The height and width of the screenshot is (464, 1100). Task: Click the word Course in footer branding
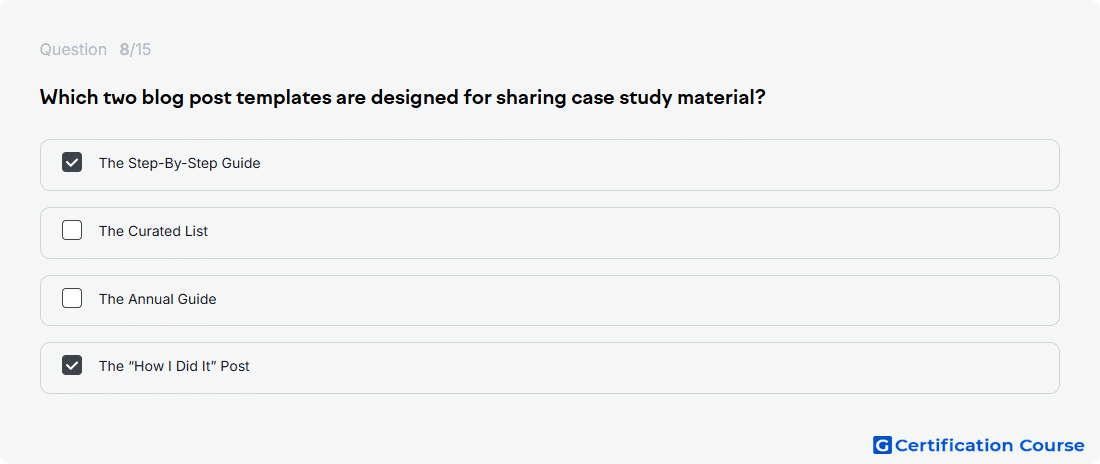point(1051,445)
